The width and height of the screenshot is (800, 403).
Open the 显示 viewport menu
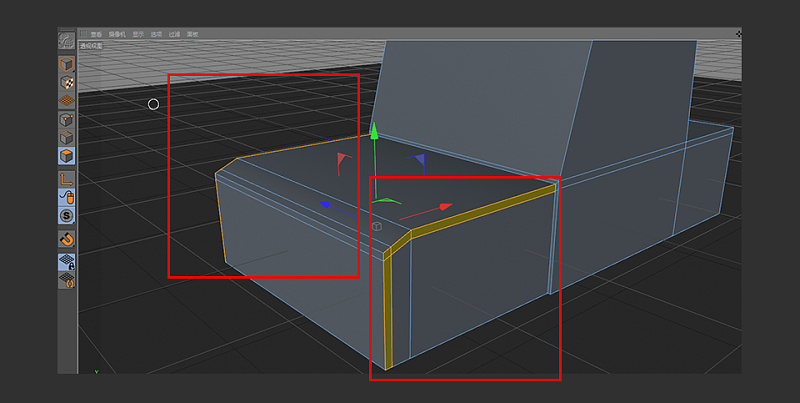click(x=138, y=34)
